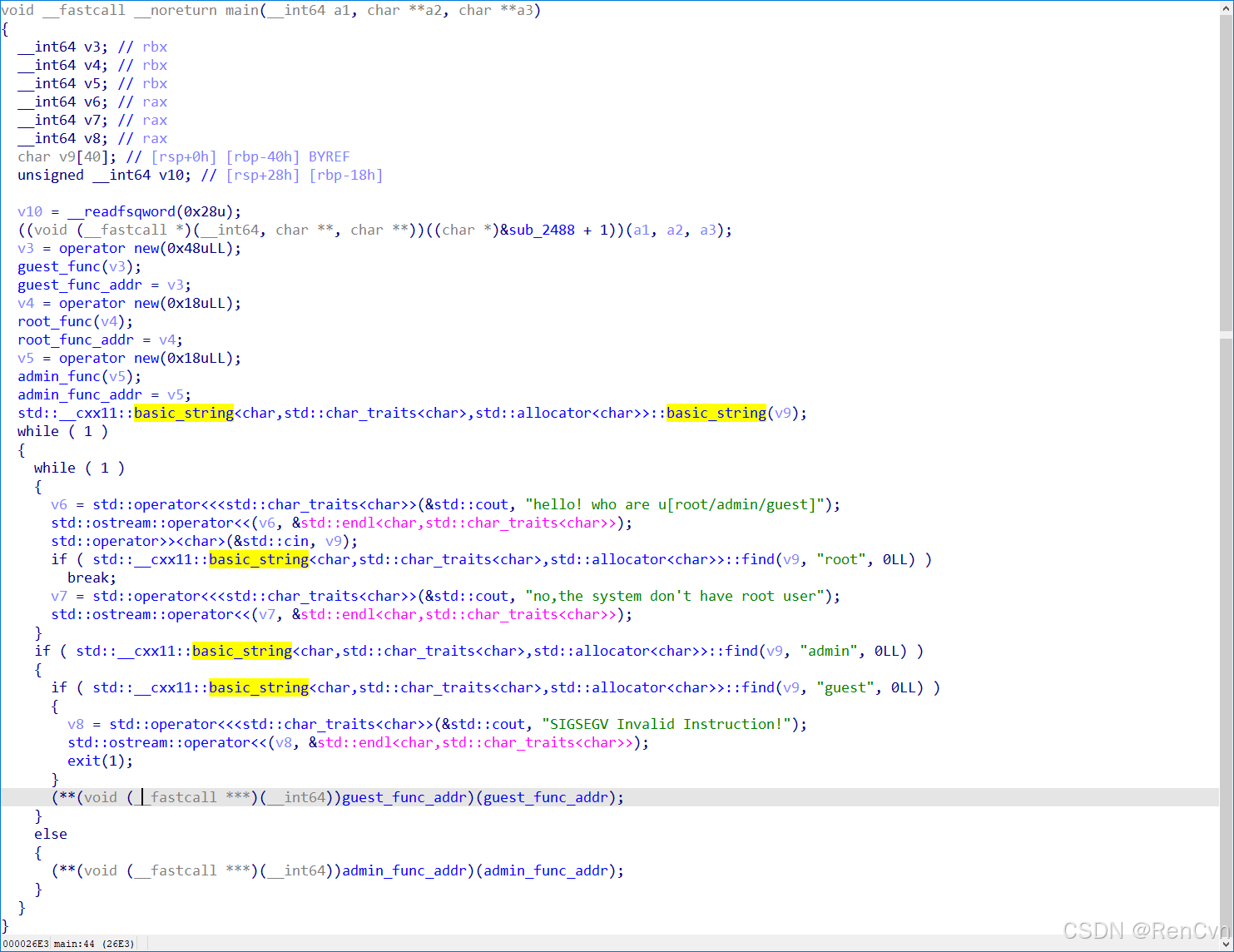The height and width of the screenshot is (952, 1234).
Task: Click the 'char **a3' parameter in the signature
Action: [x=496, y=10]
